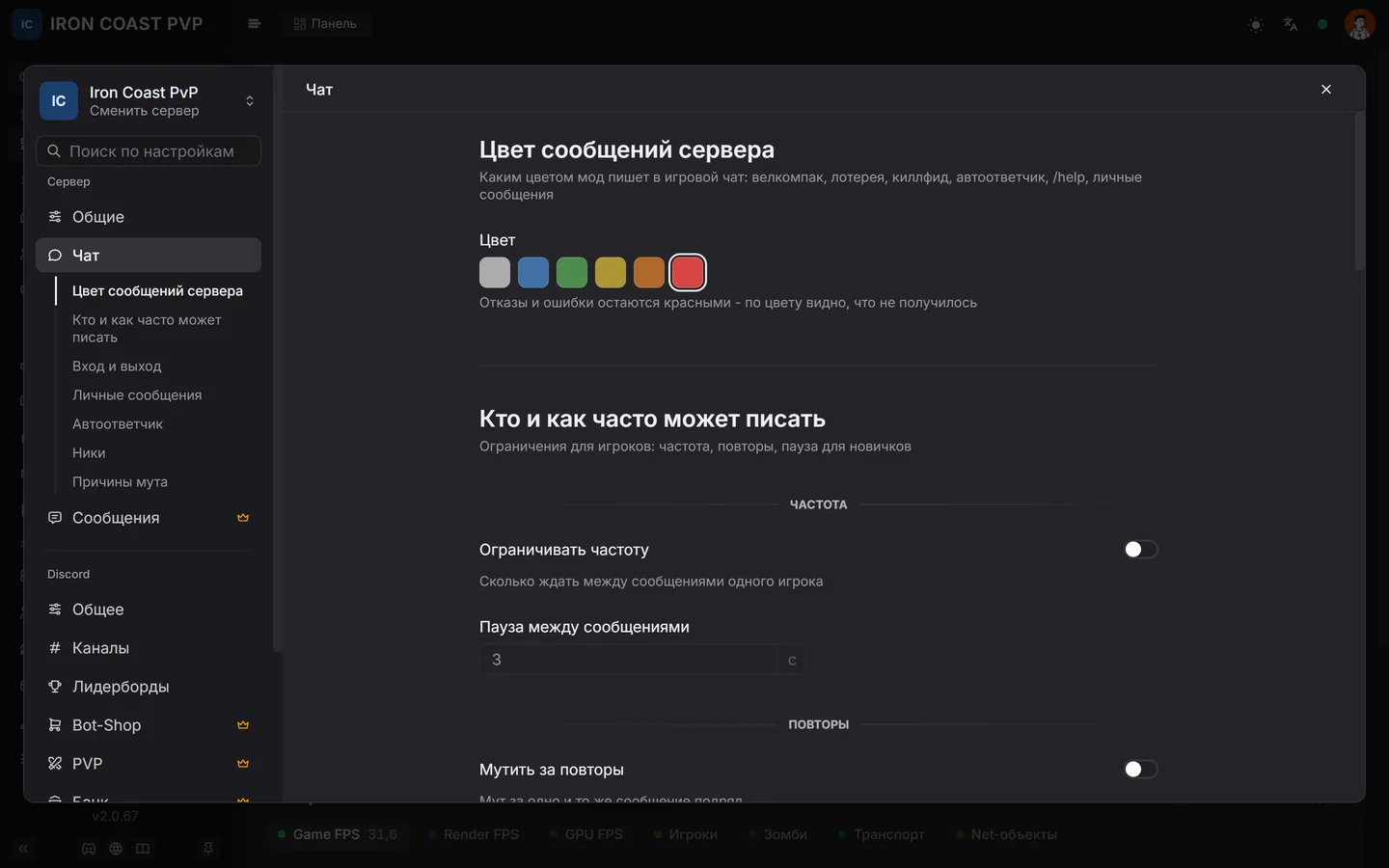1389x868 pixels.
Task: Click the hash icon beside Каналы
Action: (55, 648)
